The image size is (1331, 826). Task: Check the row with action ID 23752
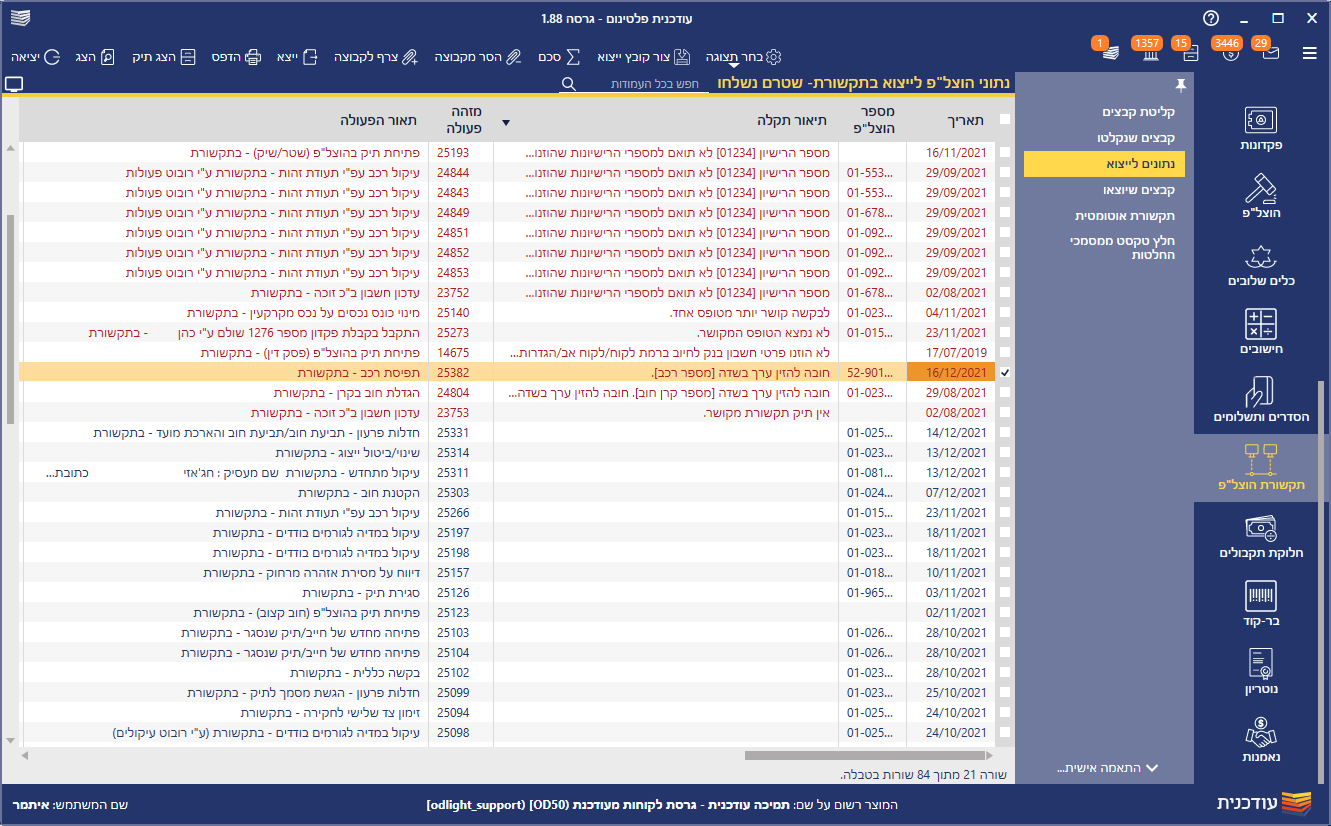click(x=1005, y=293)
